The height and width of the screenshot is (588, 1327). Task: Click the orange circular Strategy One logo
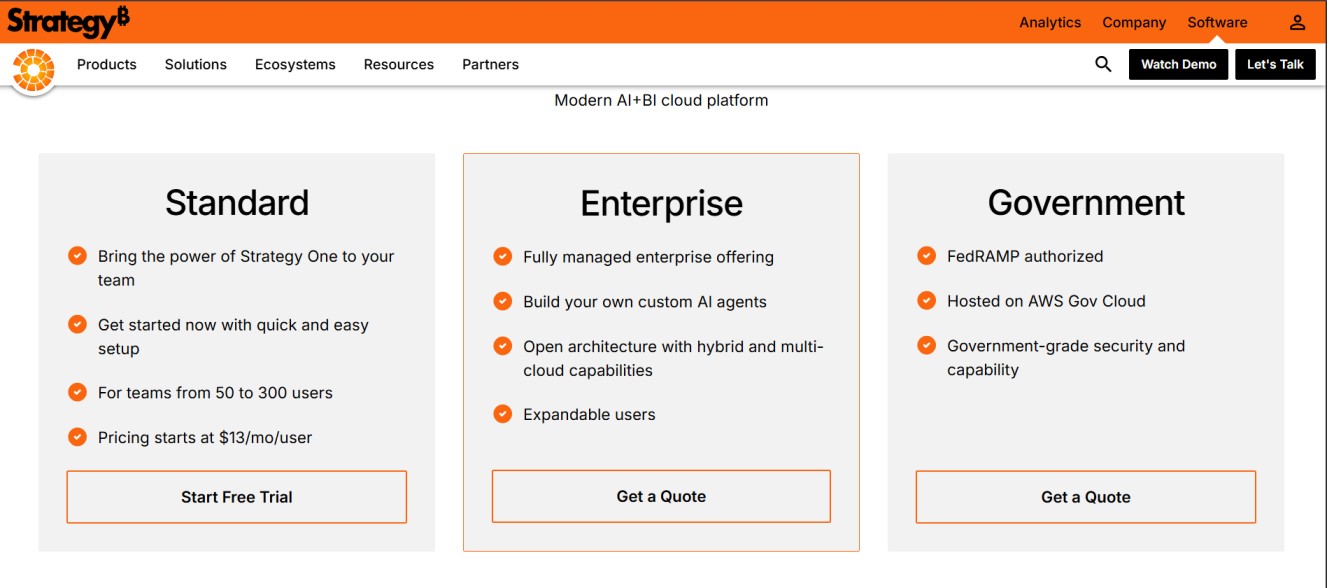pyautogui.click(x=33, y=69)
